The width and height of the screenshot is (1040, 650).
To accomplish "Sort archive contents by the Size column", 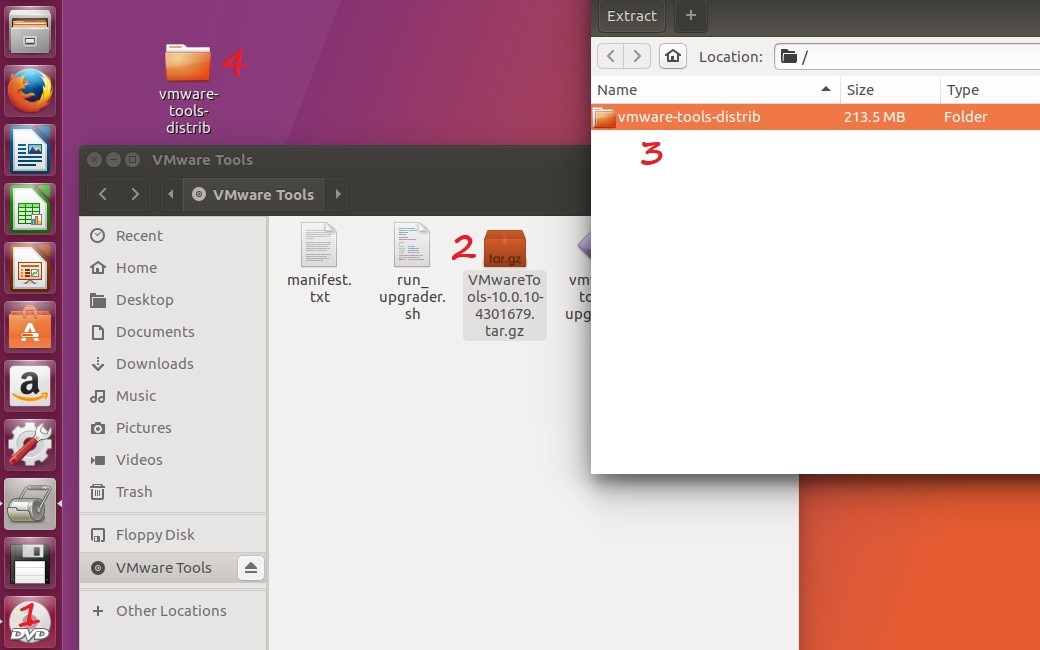I will tap(890, 90).
